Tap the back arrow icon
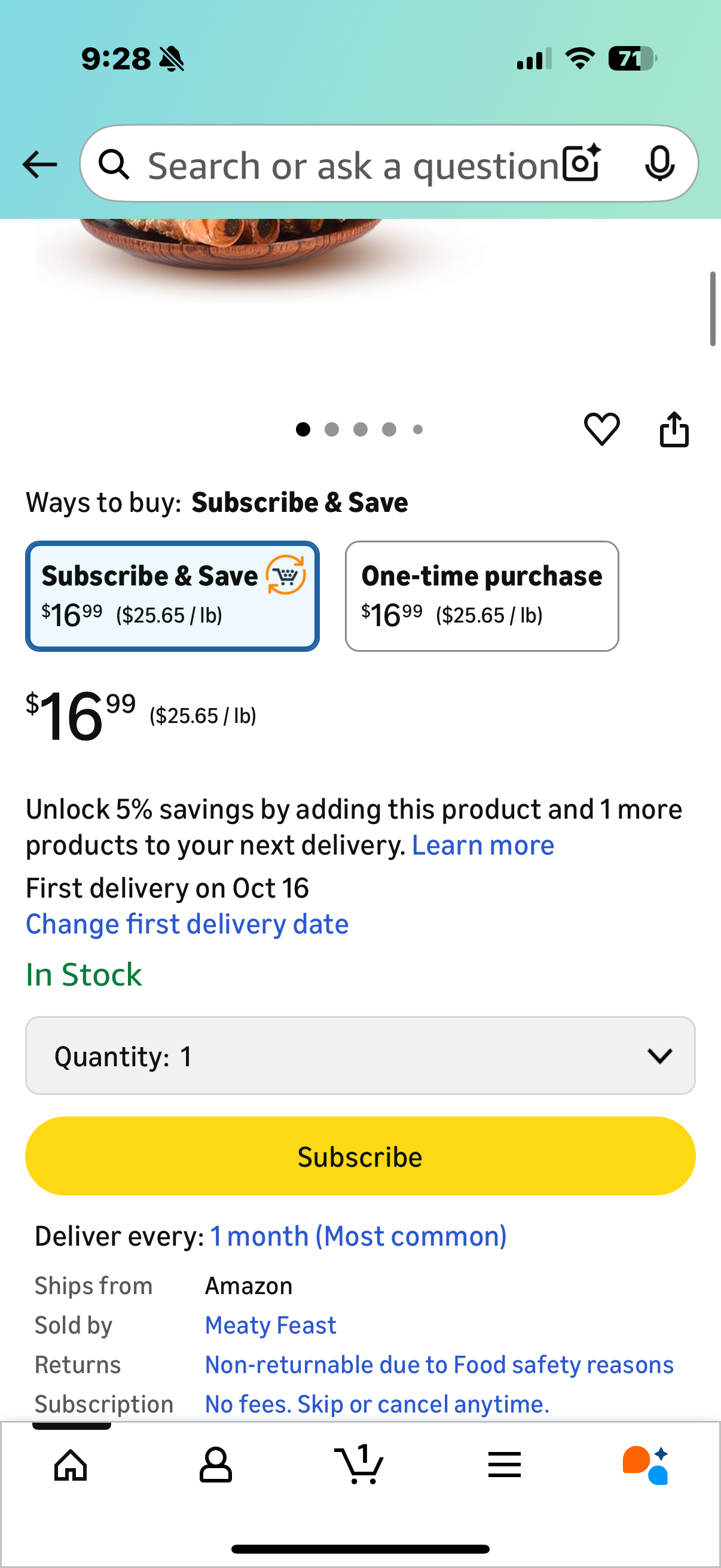This screenshot has height=1568, width=721. tap(39, 164)
